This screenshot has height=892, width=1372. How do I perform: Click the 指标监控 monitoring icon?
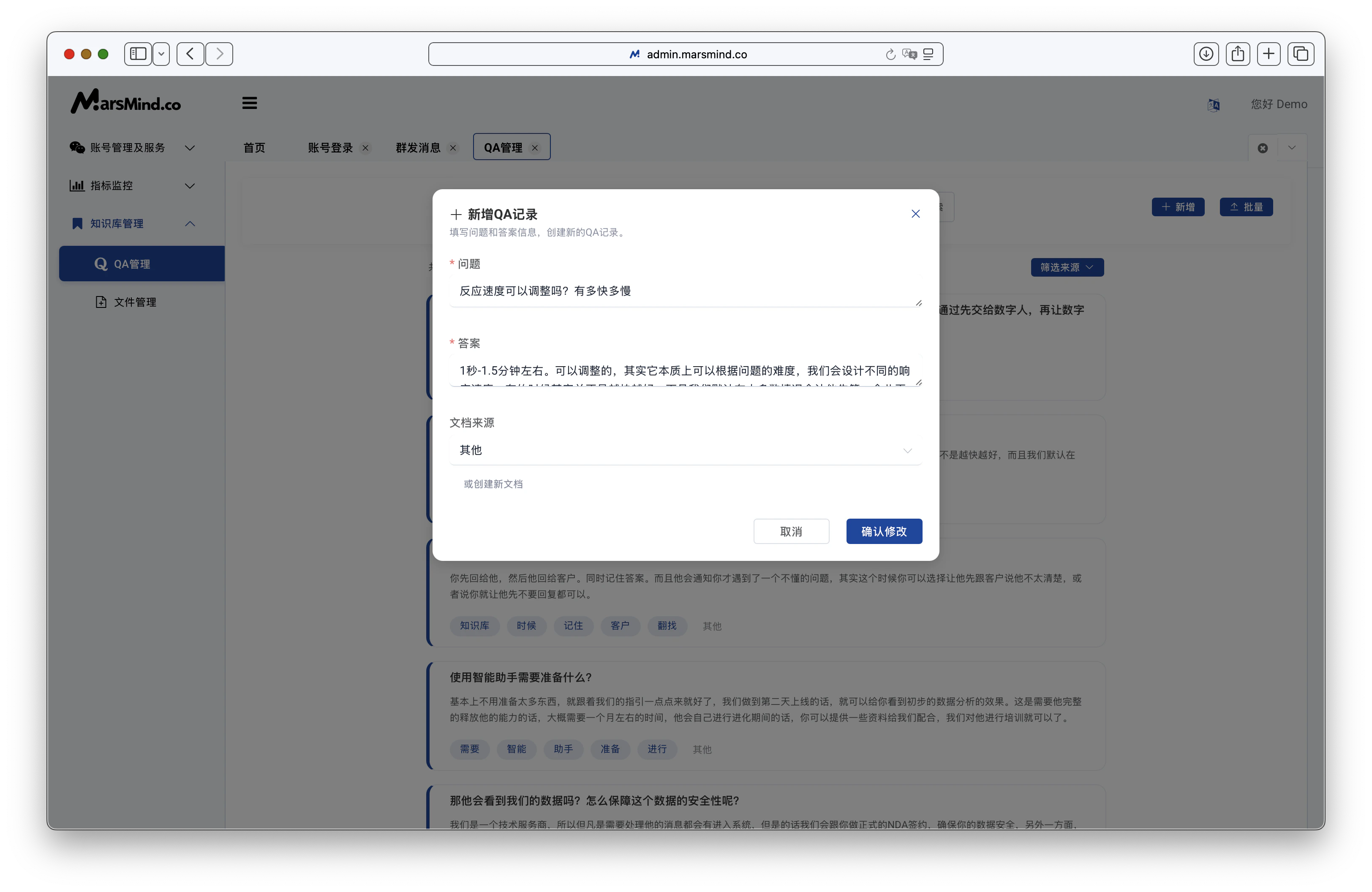[x=77, y=185]
